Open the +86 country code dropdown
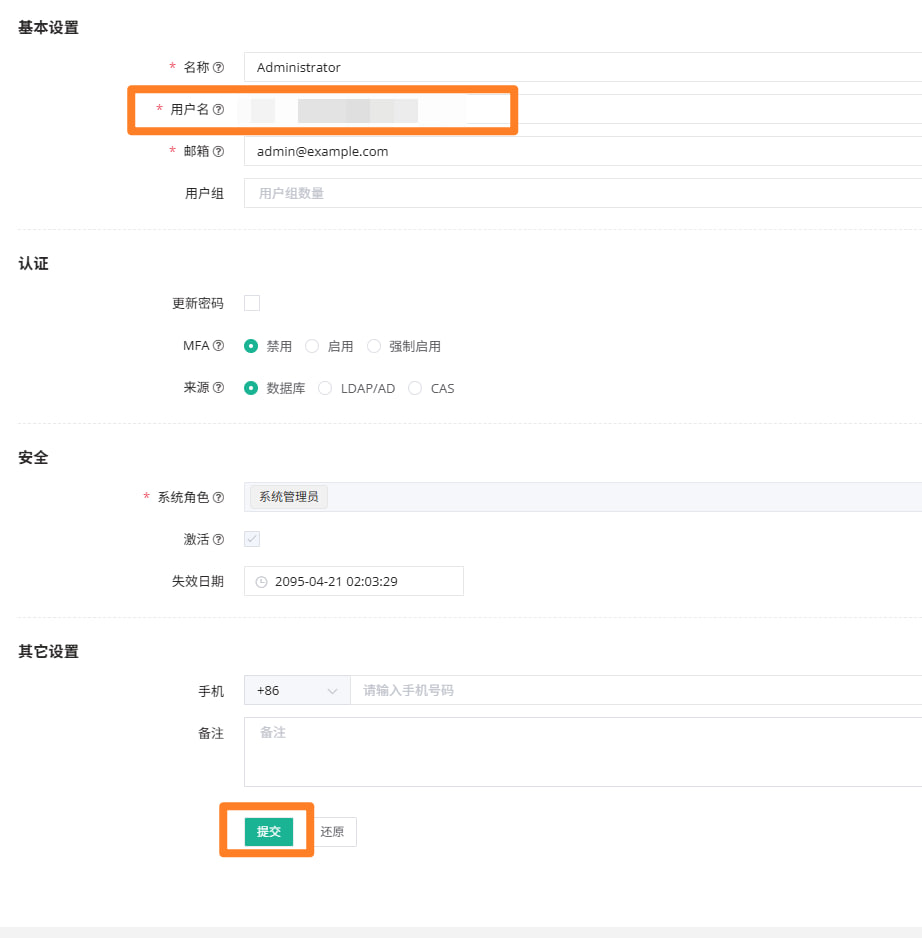 297,690
